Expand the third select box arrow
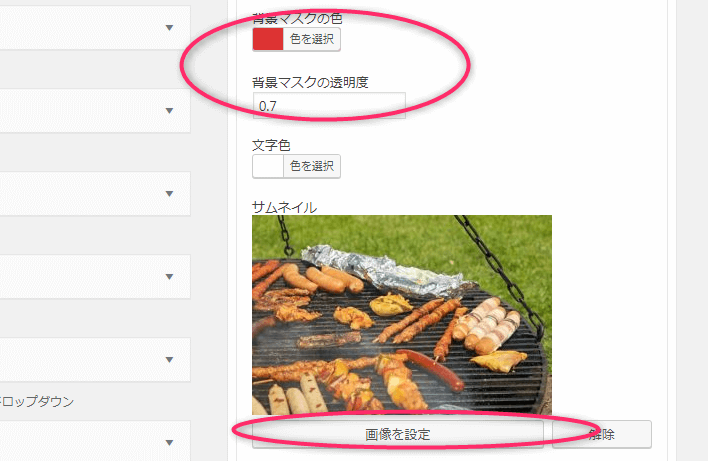The image size is (708, 461). (169, 194)
